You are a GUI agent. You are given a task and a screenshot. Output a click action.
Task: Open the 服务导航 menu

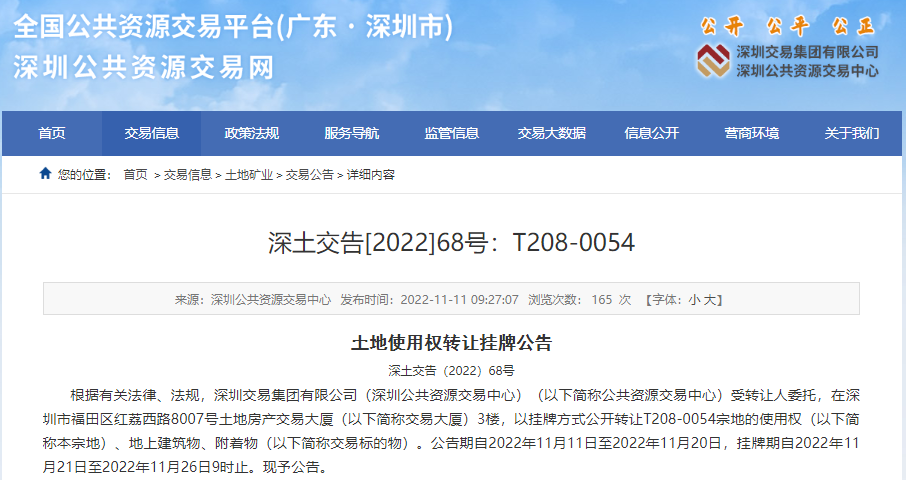pos(352,133)
